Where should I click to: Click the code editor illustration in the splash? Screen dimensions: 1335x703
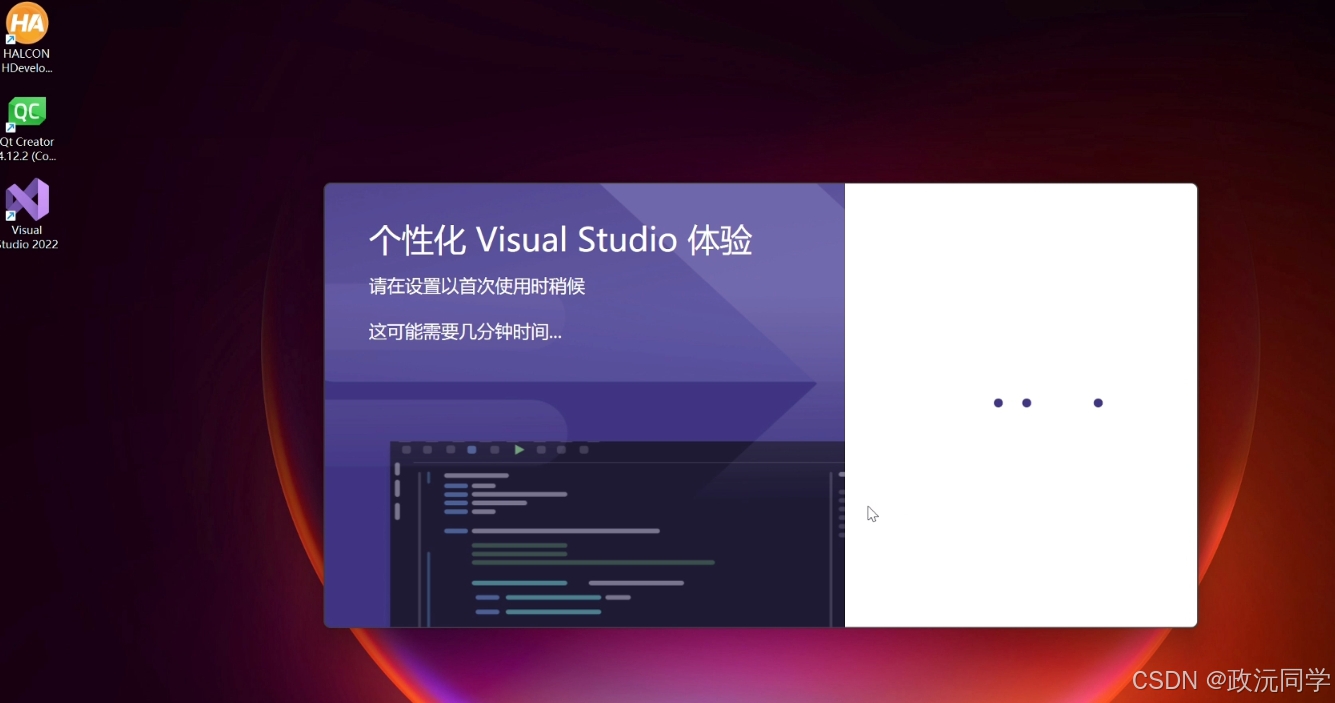click(617, 534)
